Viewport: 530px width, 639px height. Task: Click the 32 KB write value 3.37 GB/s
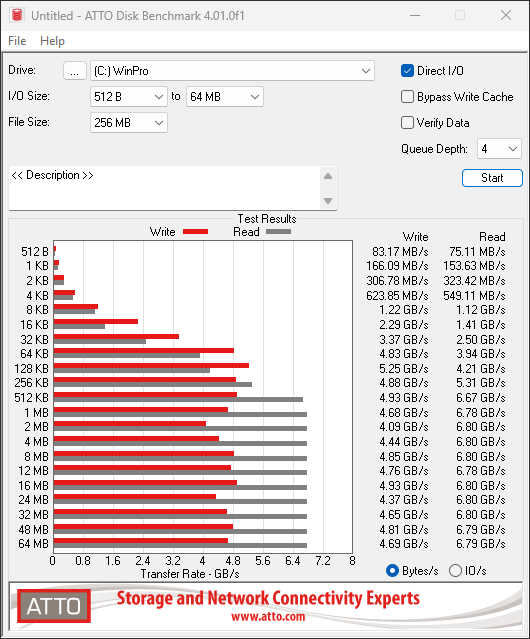pyautogui.click(x=404, y=340)
